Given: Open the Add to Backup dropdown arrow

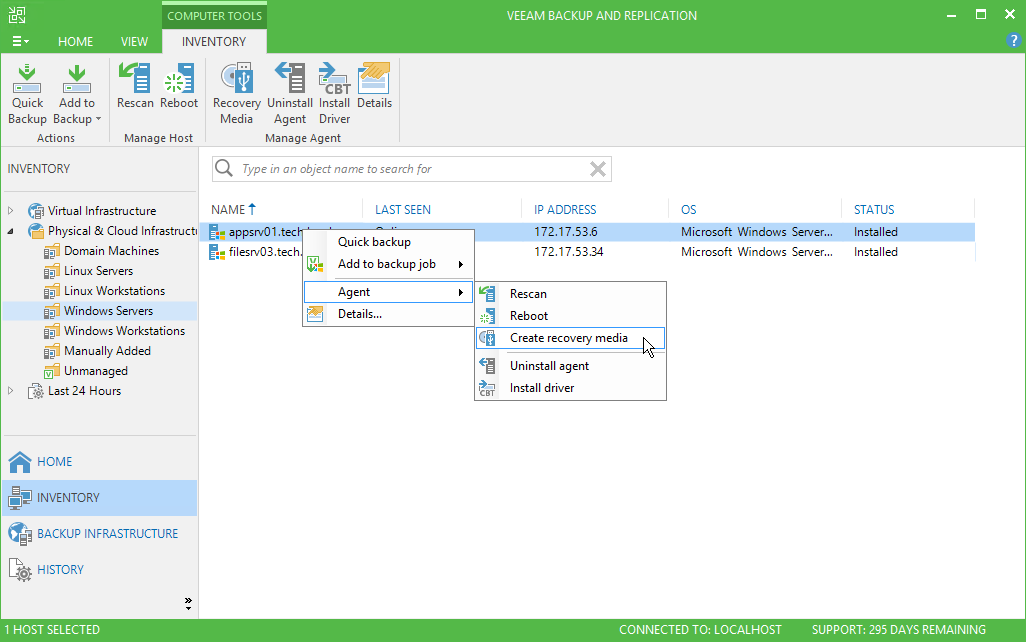Looking at the screenshot, I should coord(98,119).
